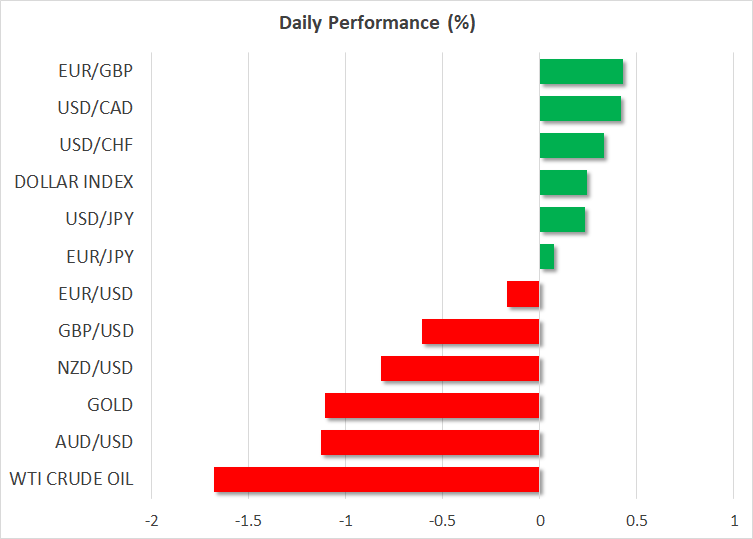753x539 pixels.
Task: Select the EUR/GBP green bar
Action: click(x=581, y=72)
